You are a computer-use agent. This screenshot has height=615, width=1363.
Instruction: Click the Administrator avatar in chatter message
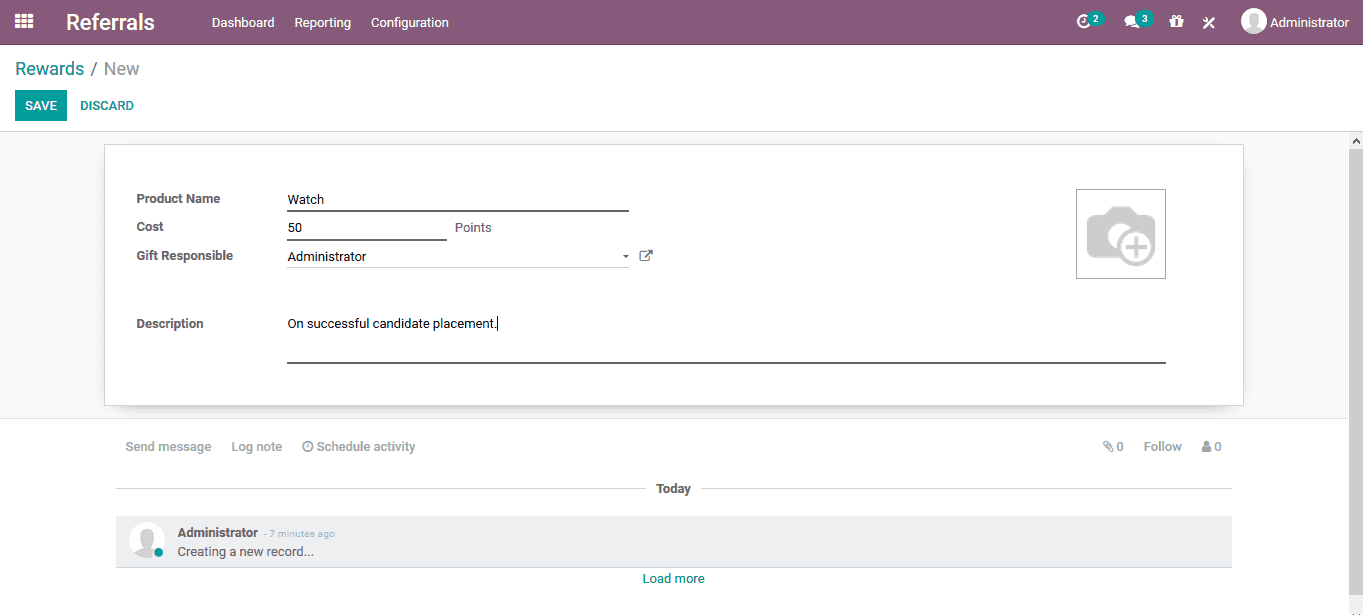[x=147, y=540]
